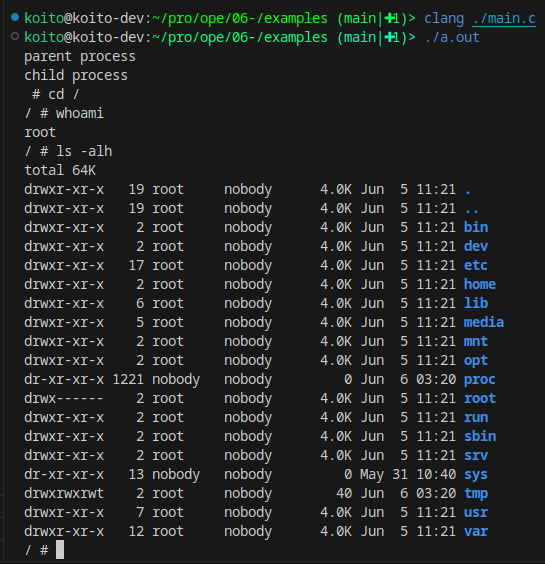
Task: Select the ./a.out command text
Action: point(452,37)
